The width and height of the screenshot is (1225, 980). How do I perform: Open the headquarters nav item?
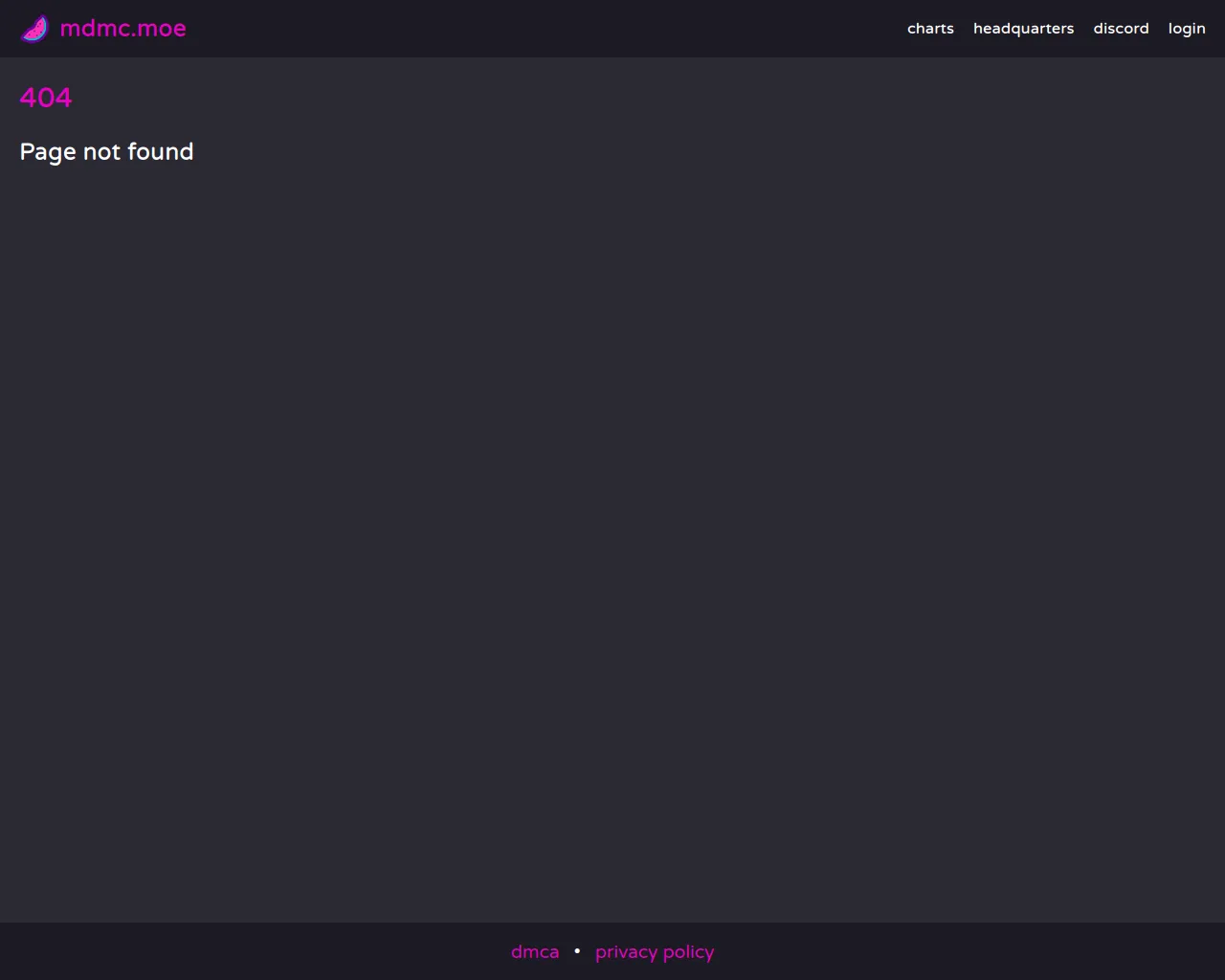tap(1023, 29)
